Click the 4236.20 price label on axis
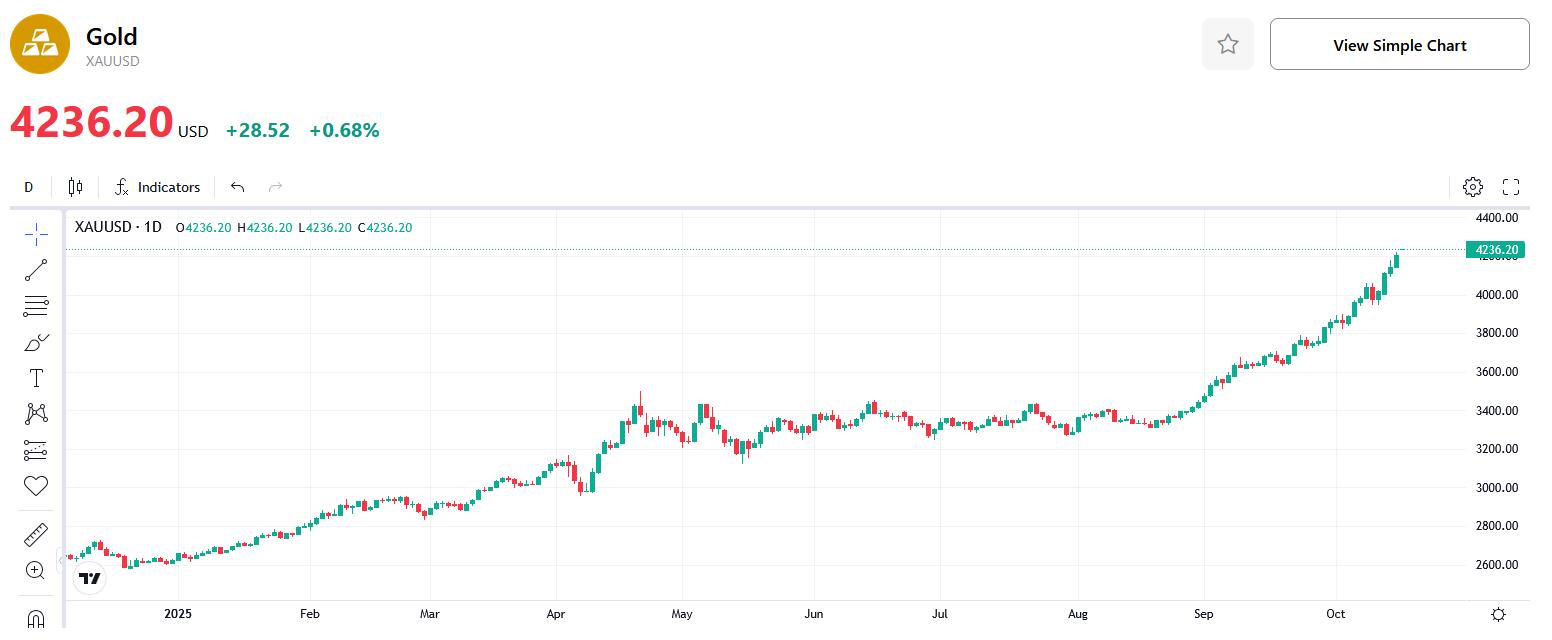The height and width of the screenshot is (640, 1552). (1496, 250)
